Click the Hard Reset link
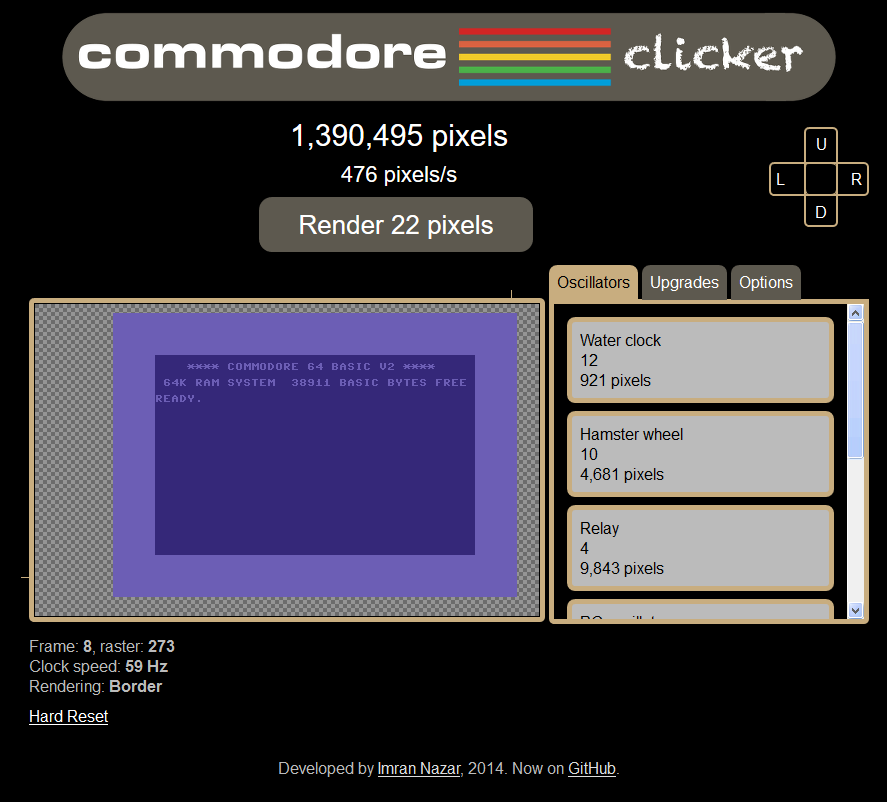887x802 pixels. coord(68,717)
